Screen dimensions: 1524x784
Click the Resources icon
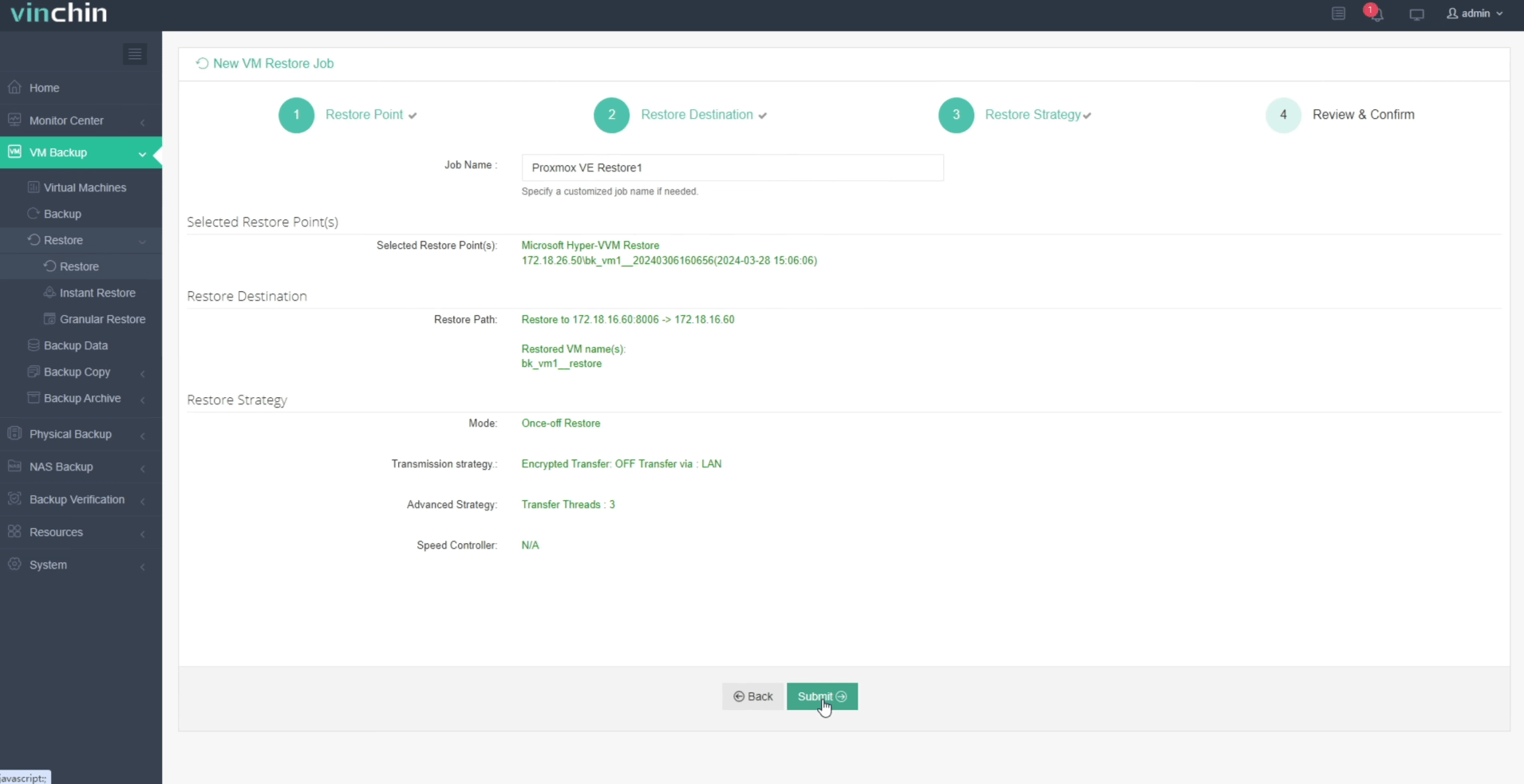14,531
